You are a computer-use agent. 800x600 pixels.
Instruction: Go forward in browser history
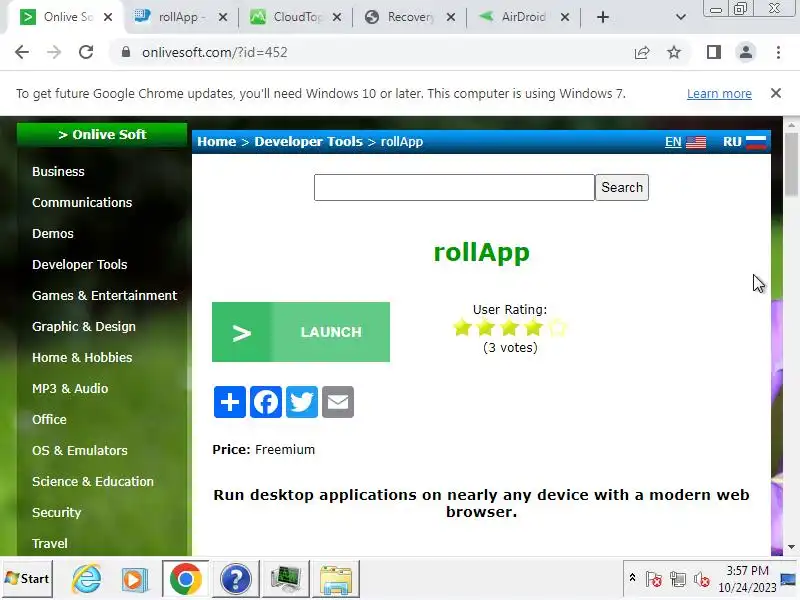(54, 52)
